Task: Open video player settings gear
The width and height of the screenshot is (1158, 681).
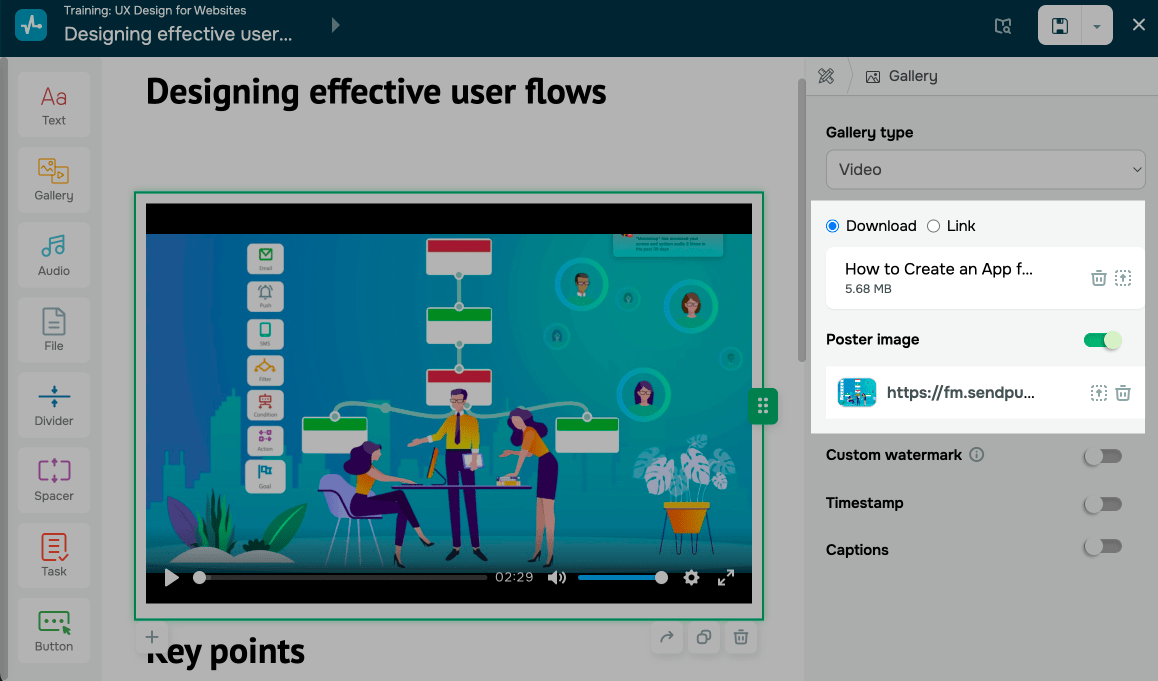Action: [691, 577]
